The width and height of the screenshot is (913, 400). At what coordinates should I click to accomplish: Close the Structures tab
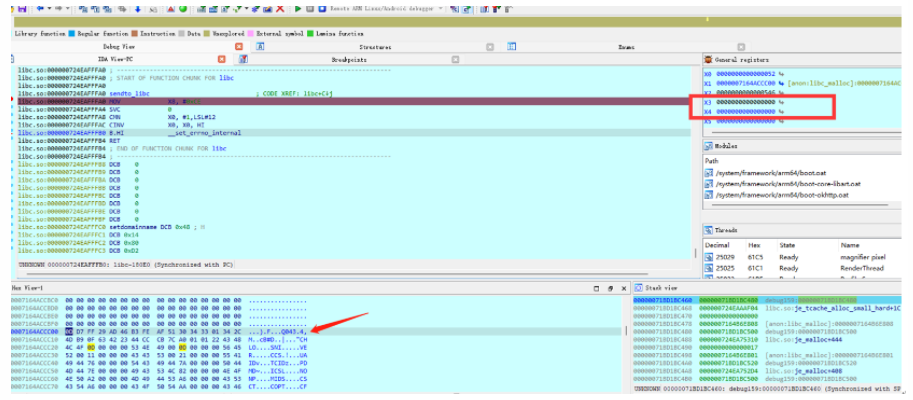(490, 47)
